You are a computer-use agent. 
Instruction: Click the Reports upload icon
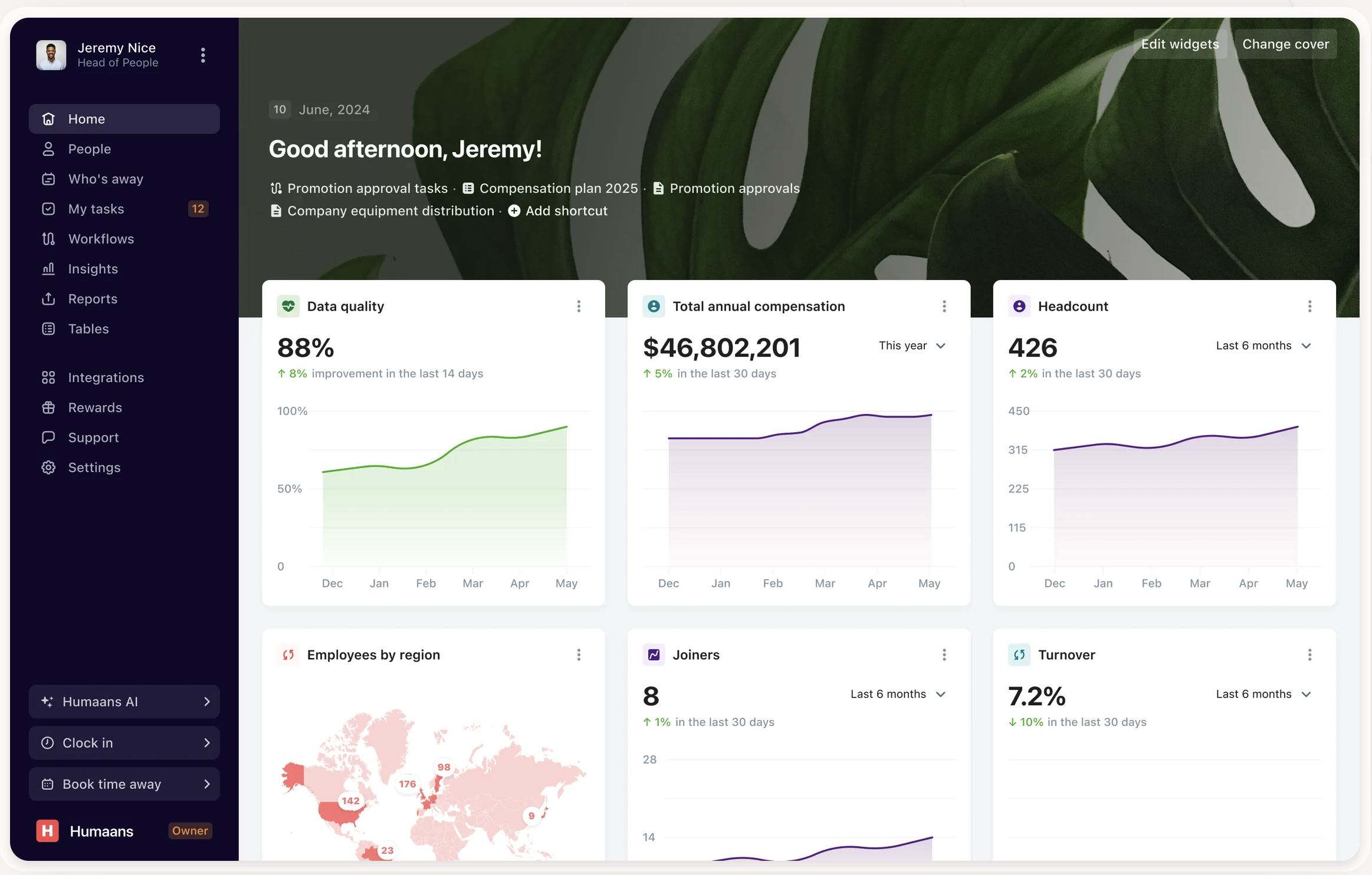[x=48, y=299]
